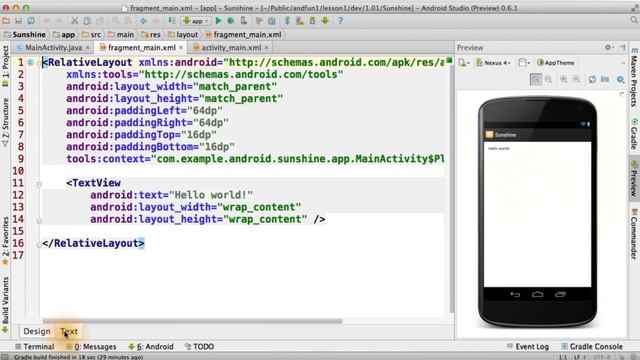The image size is (640, 360).
Task: Open the Event Log
Action: point(528,347)
